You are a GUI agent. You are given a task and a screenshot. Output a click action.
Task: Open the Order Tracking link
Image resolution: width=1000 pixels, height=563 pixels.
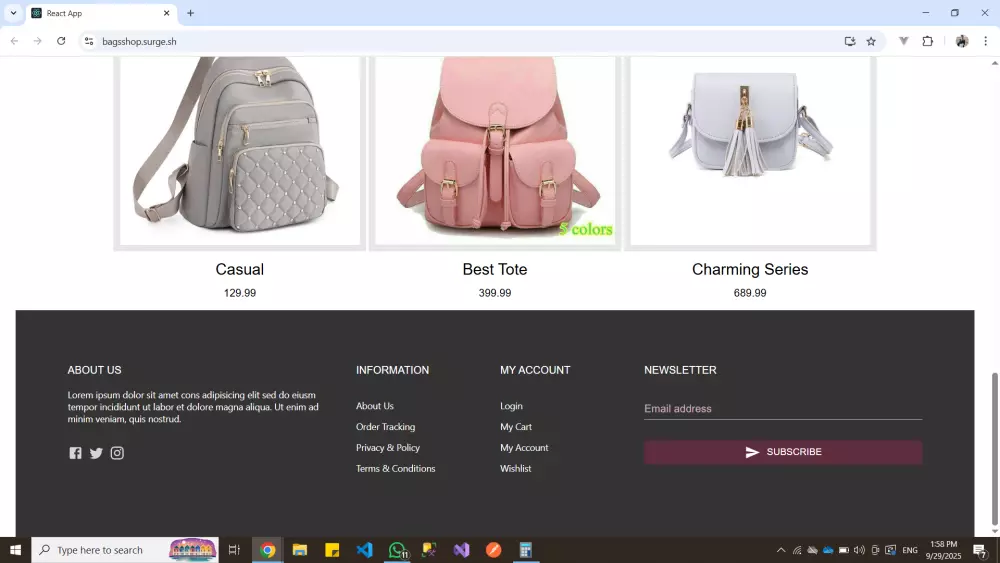pos(385,427)
